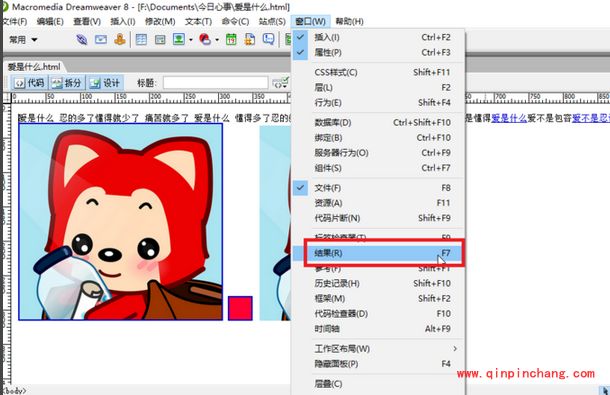
Task: Select the small red square image
Action: (240, 308)
